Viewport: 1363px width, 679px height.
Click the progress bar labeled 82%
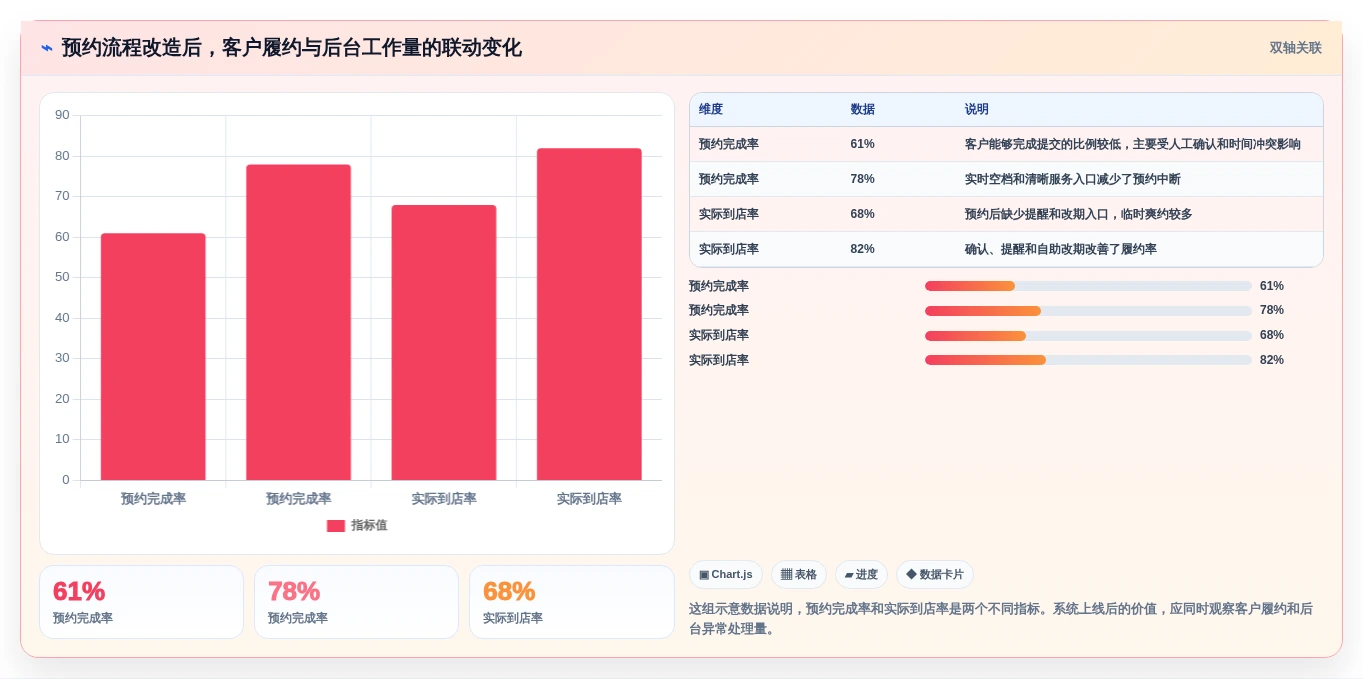[x=1088, y=360]
